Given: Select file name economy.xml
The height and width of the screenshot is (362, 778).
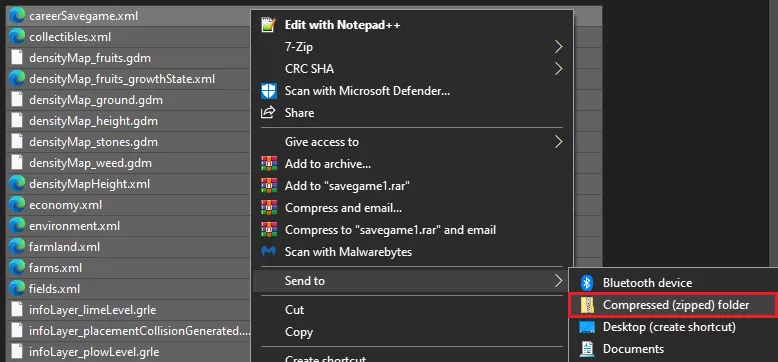Looking at the screenshot, I should coord(65,205).
